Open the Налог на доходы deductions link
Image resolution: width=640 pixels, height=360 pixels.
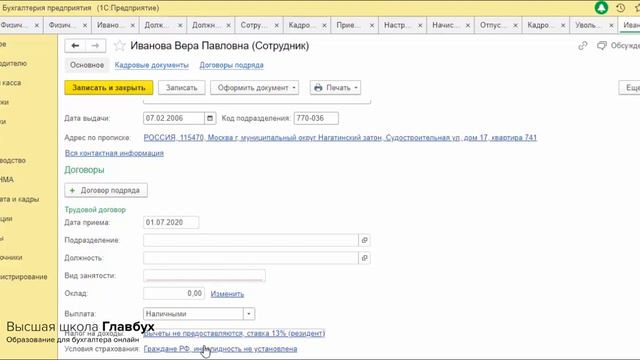click(x=234, y=333)
